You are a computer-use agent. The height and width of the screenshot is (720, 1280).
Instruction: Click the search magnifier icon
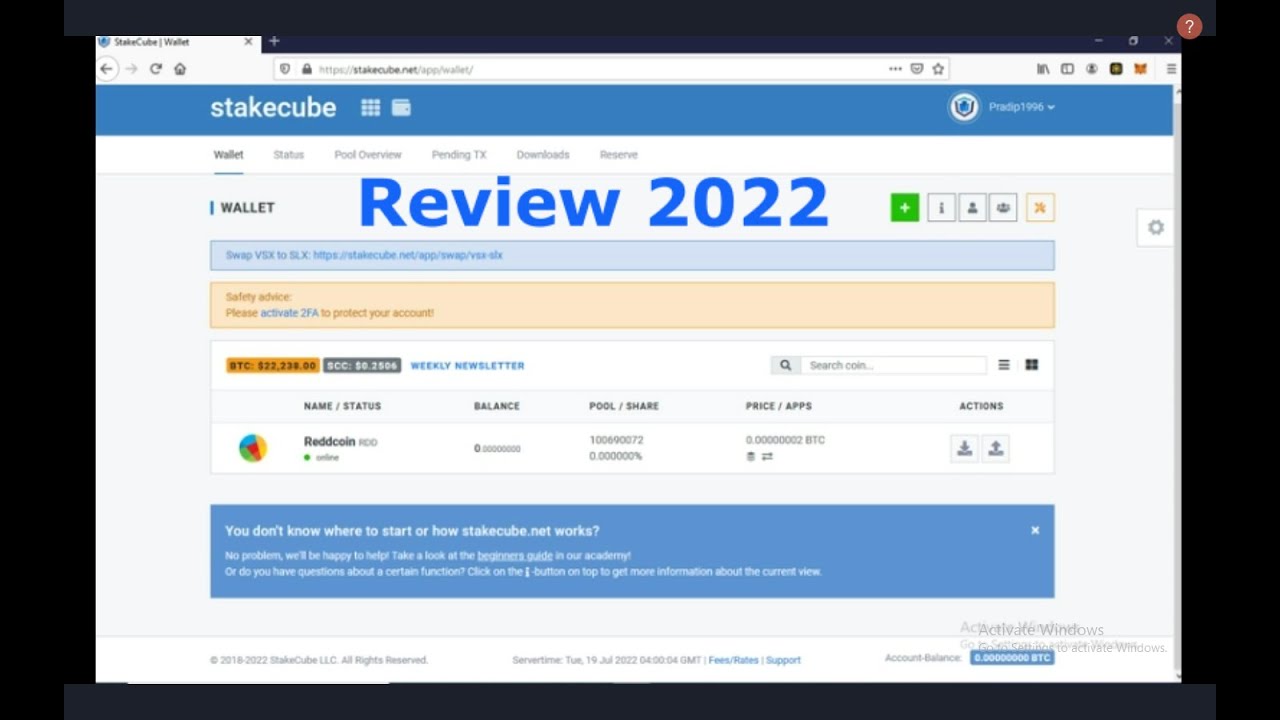[x=785, y=365]
